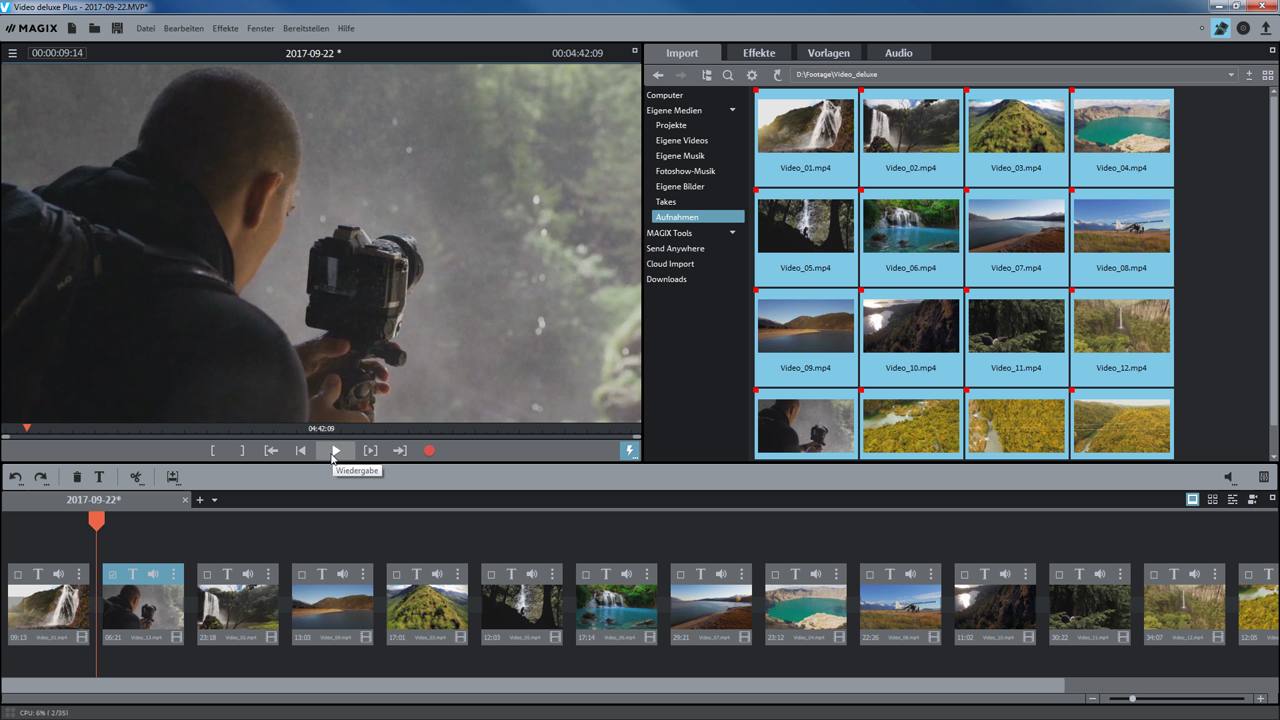Image resolution: width=1280 pixels, height=720 pixels.
Task: Open the audio mixer speaker icon
Action: [x=1230, y=478]
